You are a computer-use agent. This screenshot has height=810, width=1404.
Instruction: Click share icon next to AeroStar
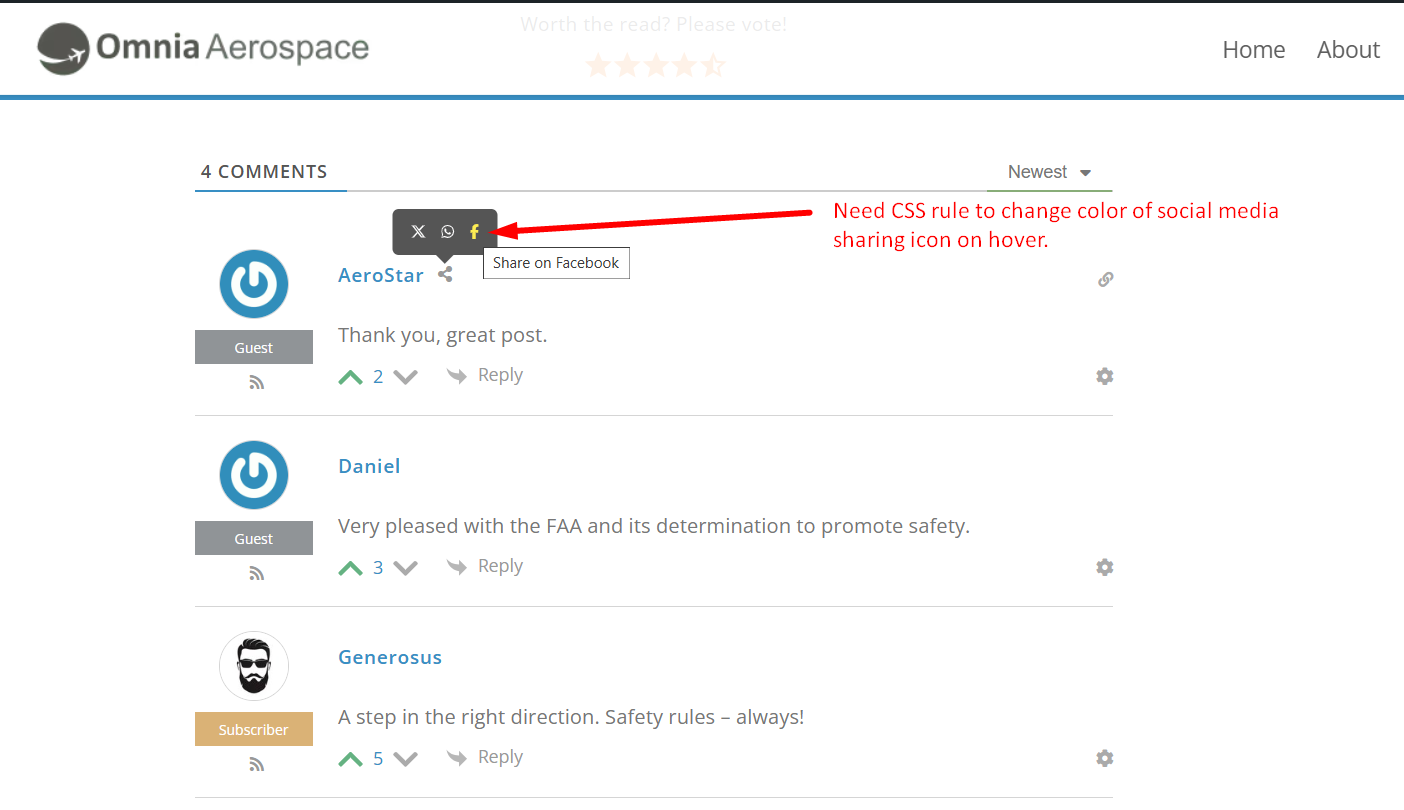pyautogui.click(x=445, y=274)
